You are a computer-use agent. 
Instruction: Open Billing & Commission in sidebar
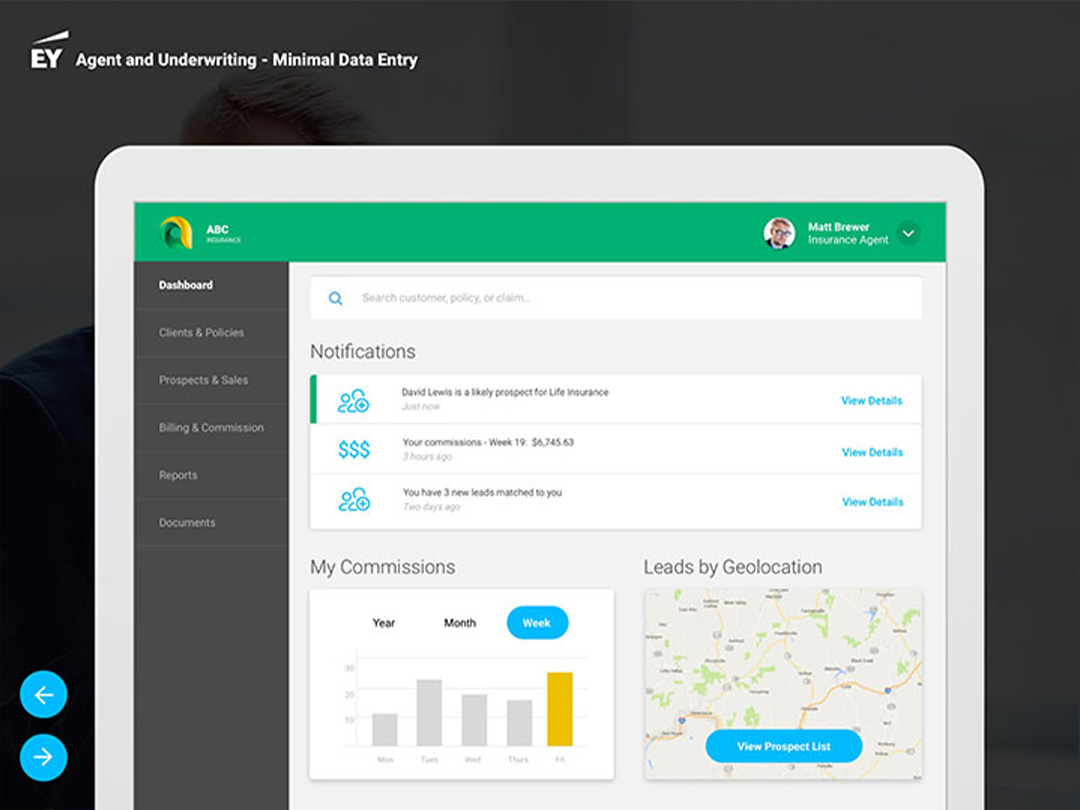tap(211, 428)
